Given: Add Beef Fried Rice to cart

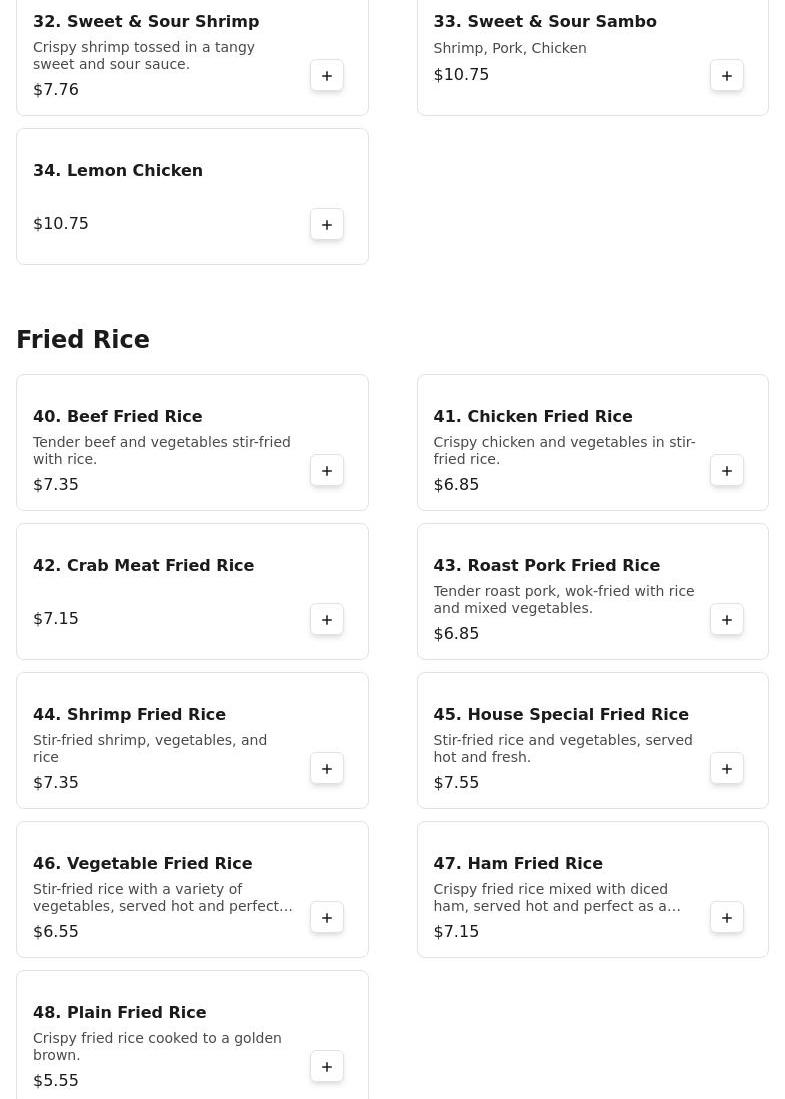Looking at the screenshot, I should [x=327, y=471].
